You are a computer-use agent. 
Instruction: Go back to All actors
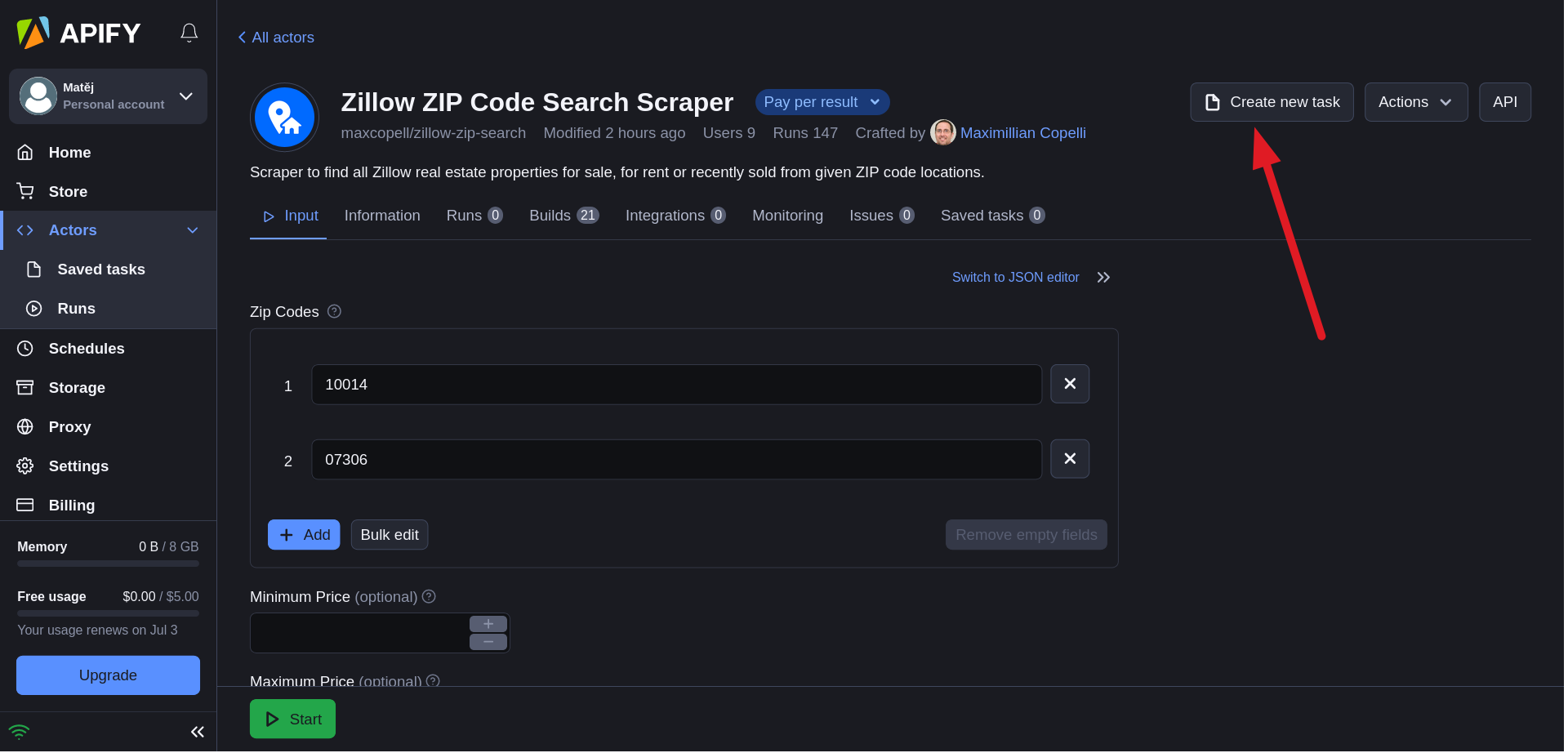276,38
